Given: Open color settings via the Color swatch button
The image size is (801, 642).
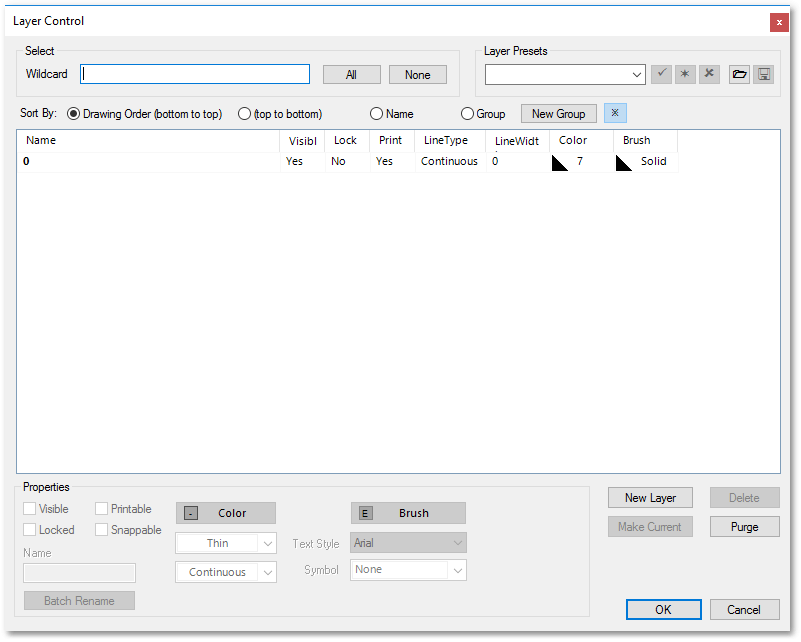Looking at the screenshot, I should (225, 512).
